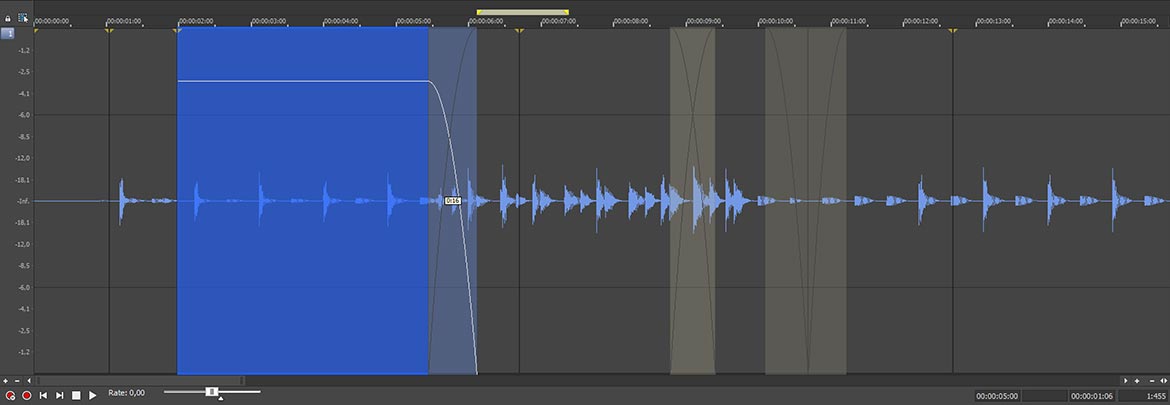
Task: Click the 00:00:01:06 selection length field
Action: (x=1091, y=396)
